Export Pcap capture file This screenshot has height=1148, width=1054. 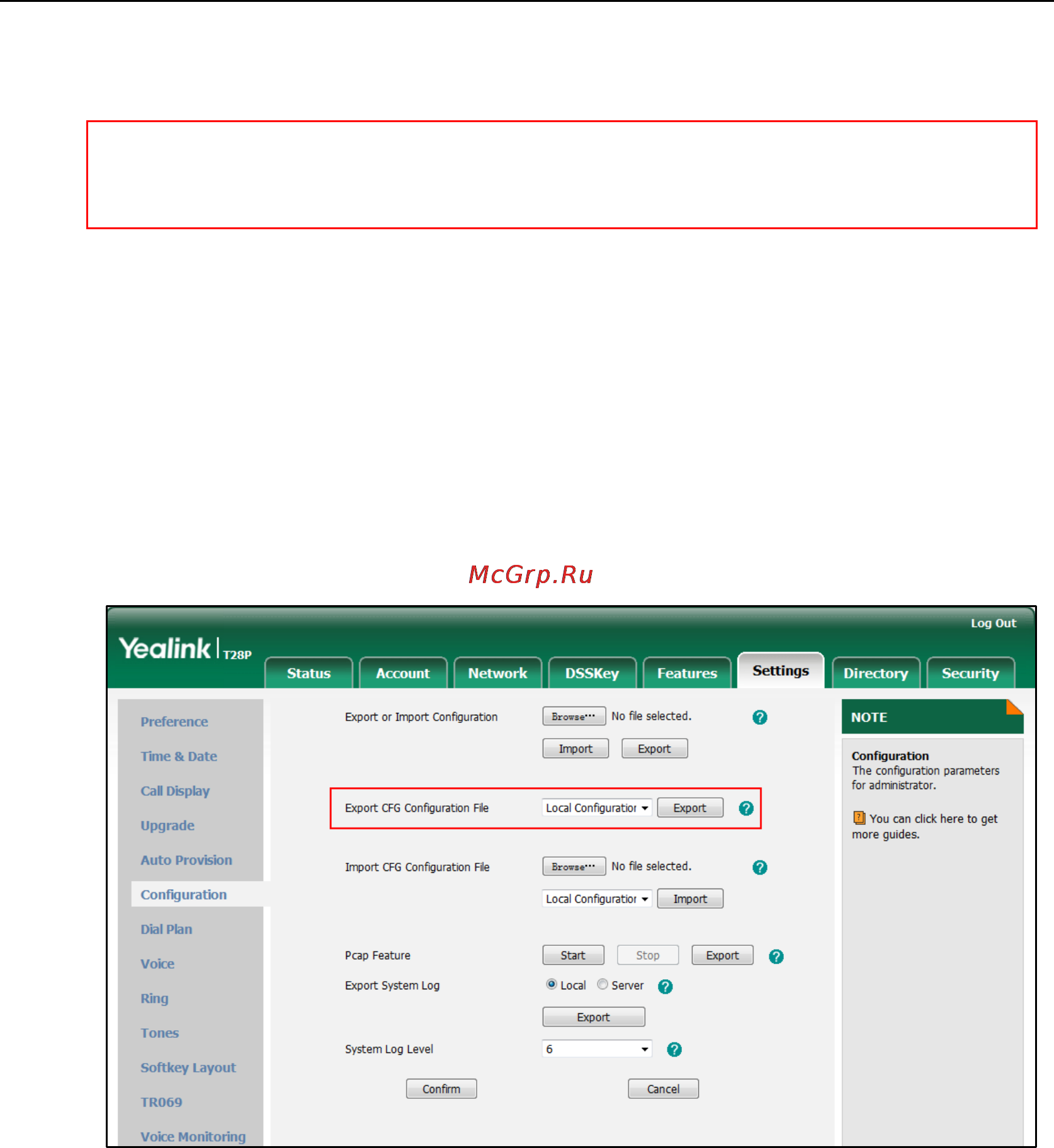click(x=722, y=955)
